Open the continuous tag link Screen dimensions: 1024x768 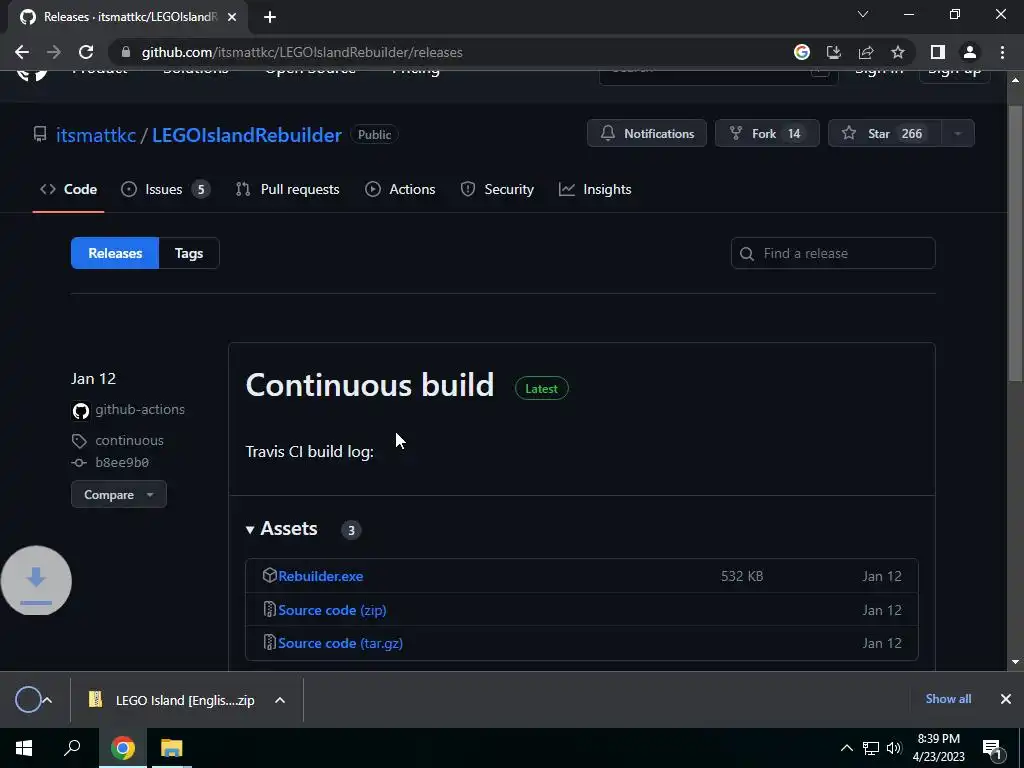pyautogui.click(x=129, y=440)
